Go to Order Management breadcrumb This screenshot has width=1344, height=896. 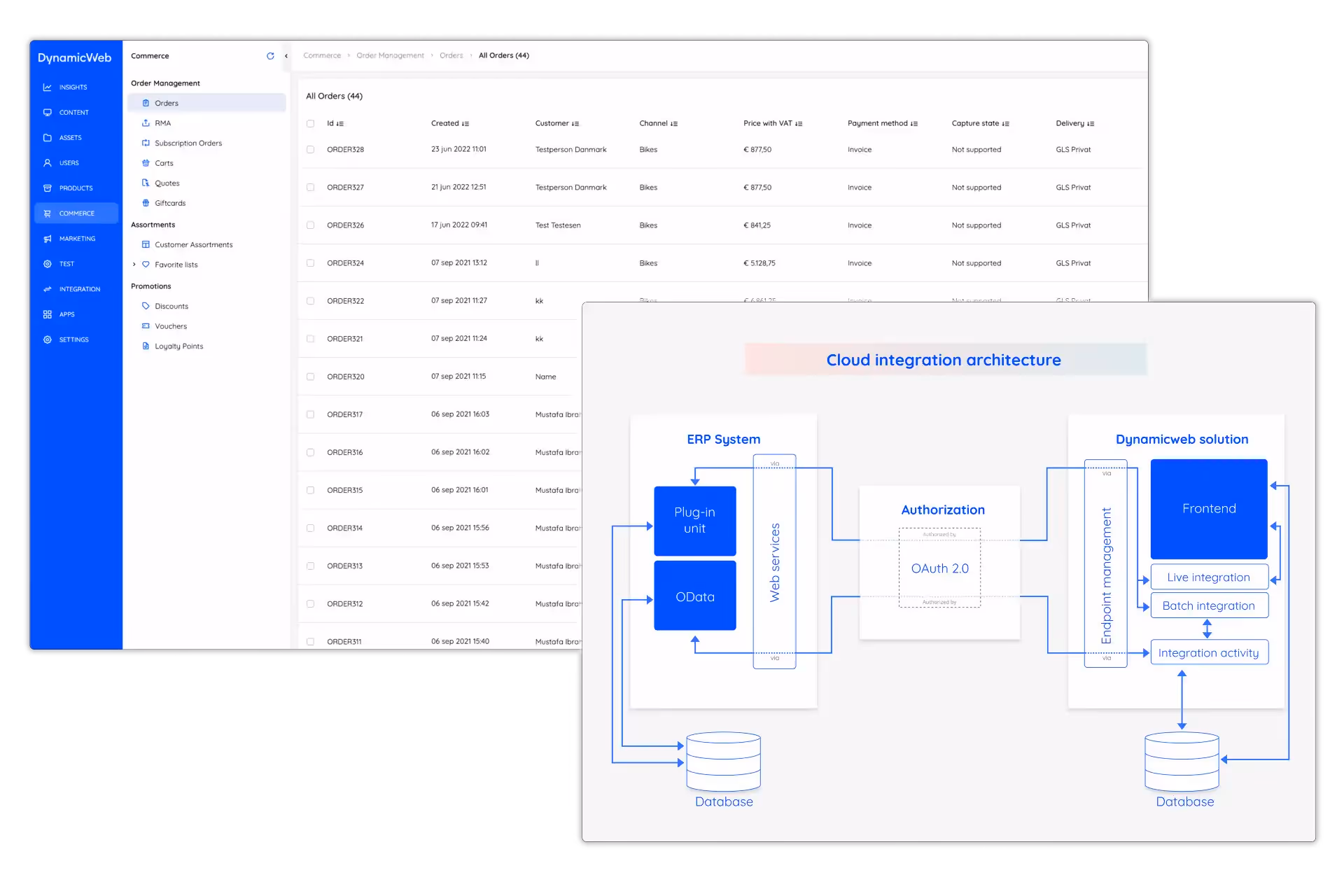[390, 56]
